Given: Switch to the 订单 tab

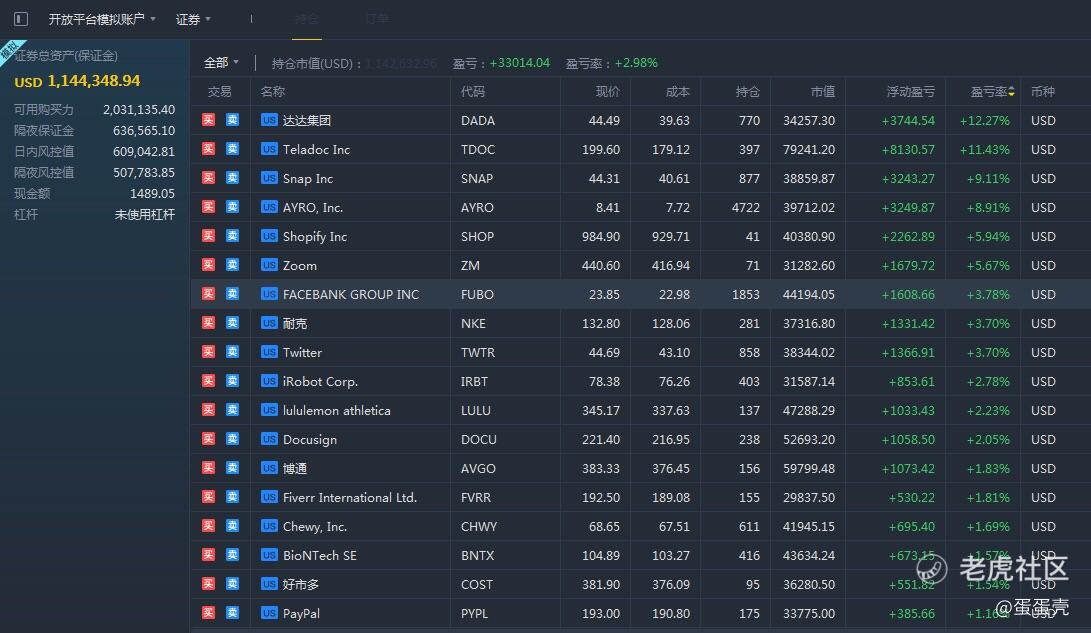Looking at the screenshot, I should coord(376,19).
